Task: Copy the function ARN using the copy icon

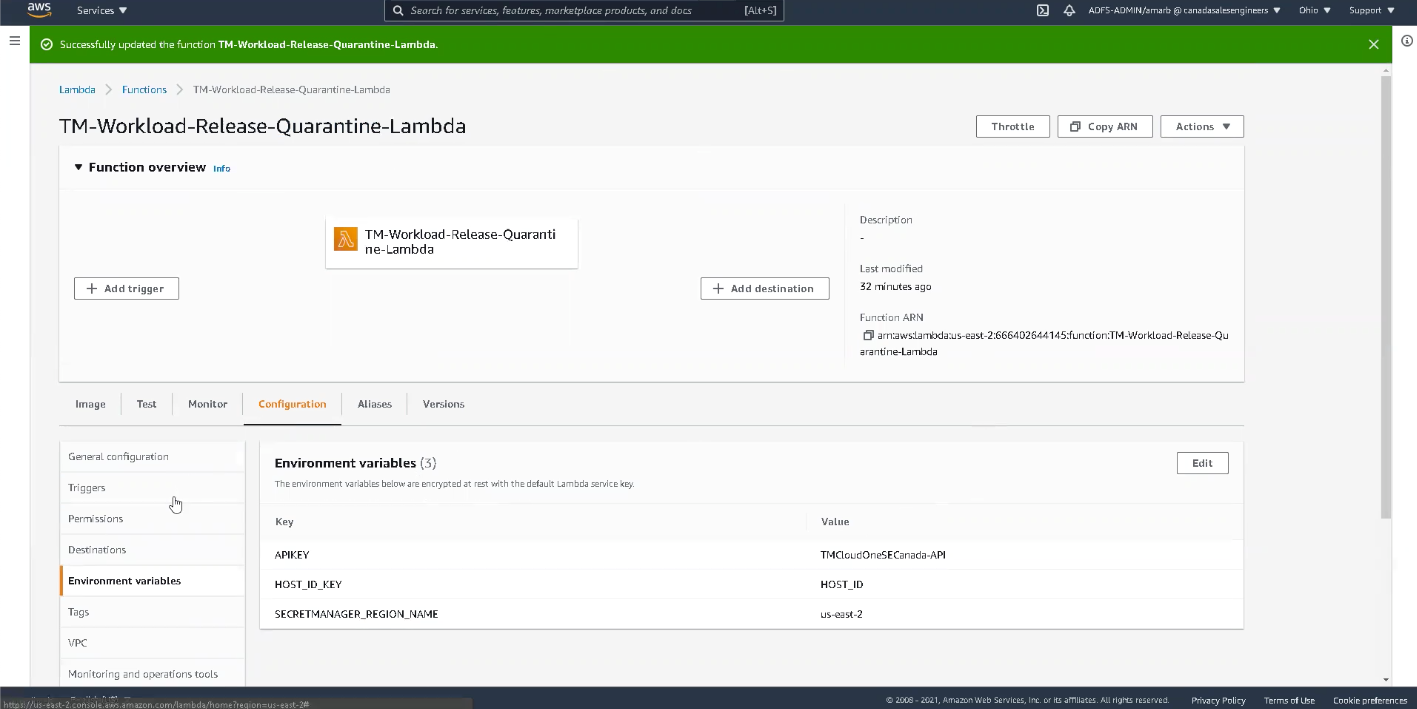Action: coord(868,335)
